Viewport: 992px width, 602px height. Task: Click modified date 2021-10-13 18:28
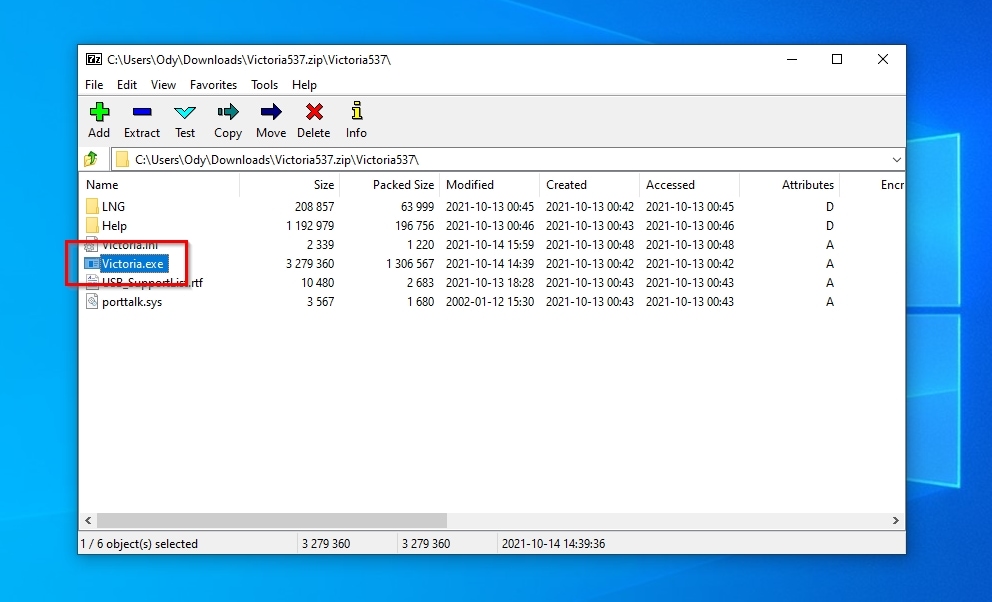point(490,283)
